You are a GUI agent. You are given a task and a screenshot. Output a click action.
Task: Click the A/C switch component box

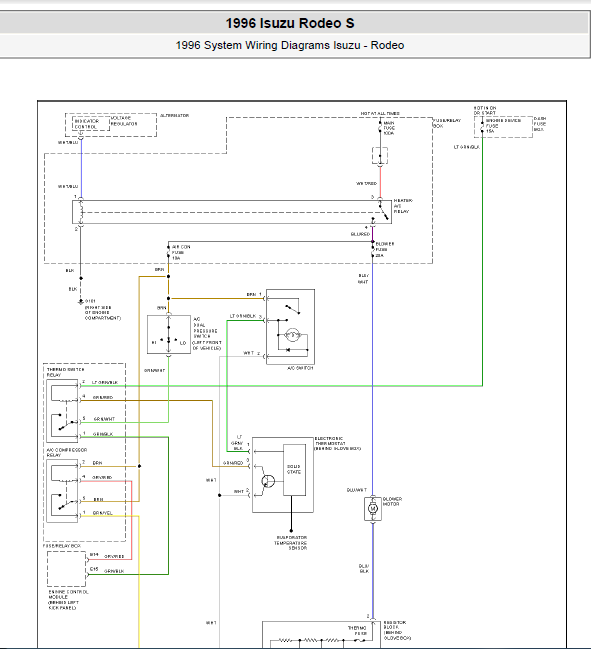[290, 327]
